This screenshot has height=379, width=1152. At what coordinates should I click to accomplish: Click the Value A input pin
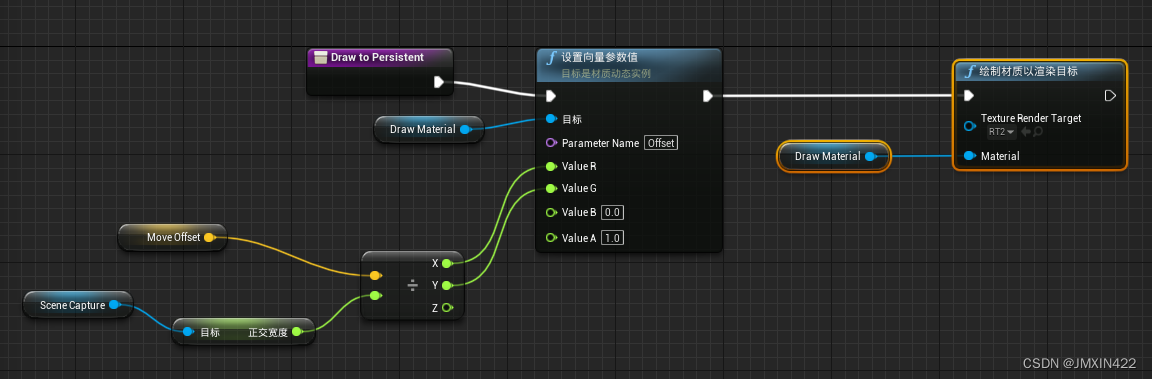(551, 237)
